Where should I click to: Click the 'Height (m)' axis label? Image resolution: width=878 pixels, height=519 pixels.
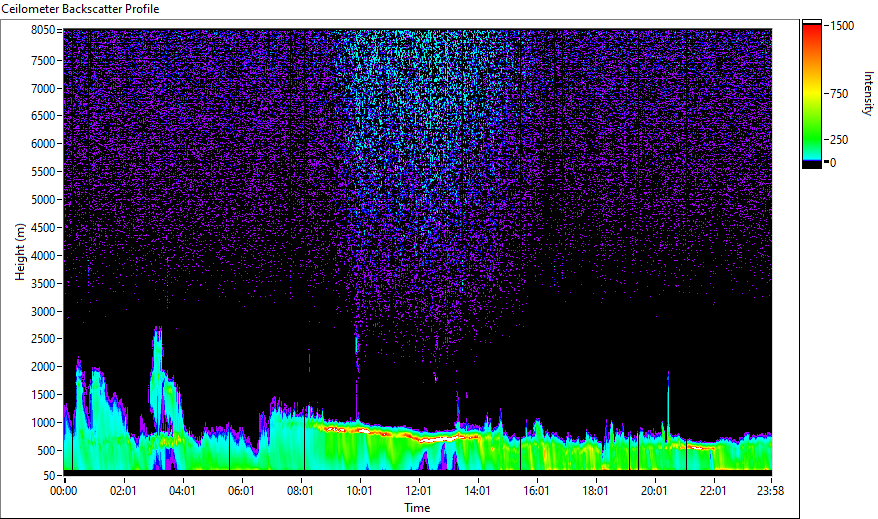tap(20, 252)
